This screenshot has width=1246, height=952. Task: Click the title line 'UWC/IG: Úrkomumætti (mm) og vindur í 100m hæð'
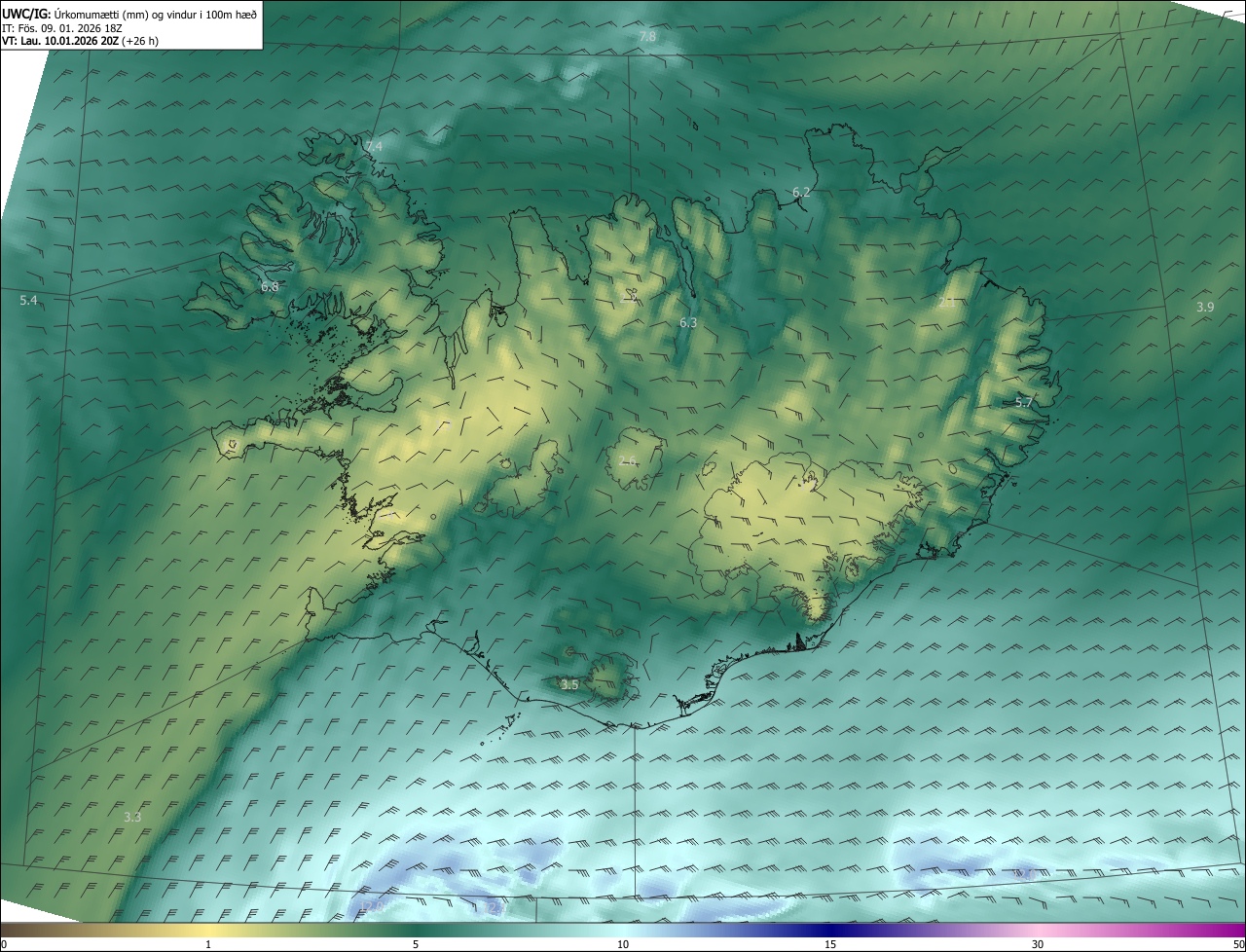129,14
